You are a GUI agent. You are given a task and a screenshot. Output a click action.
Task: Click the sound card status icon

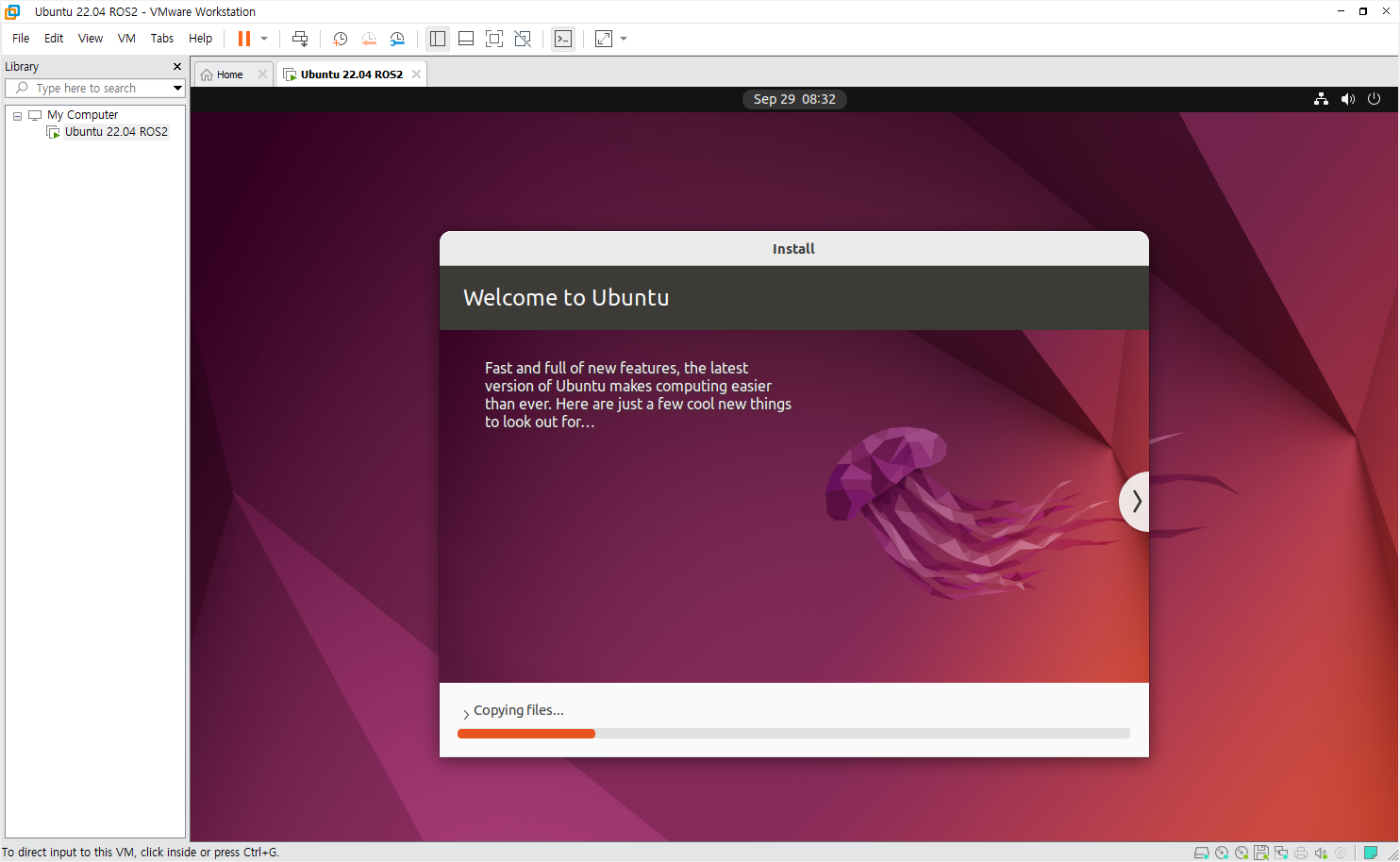click(x=1321, y=853)
